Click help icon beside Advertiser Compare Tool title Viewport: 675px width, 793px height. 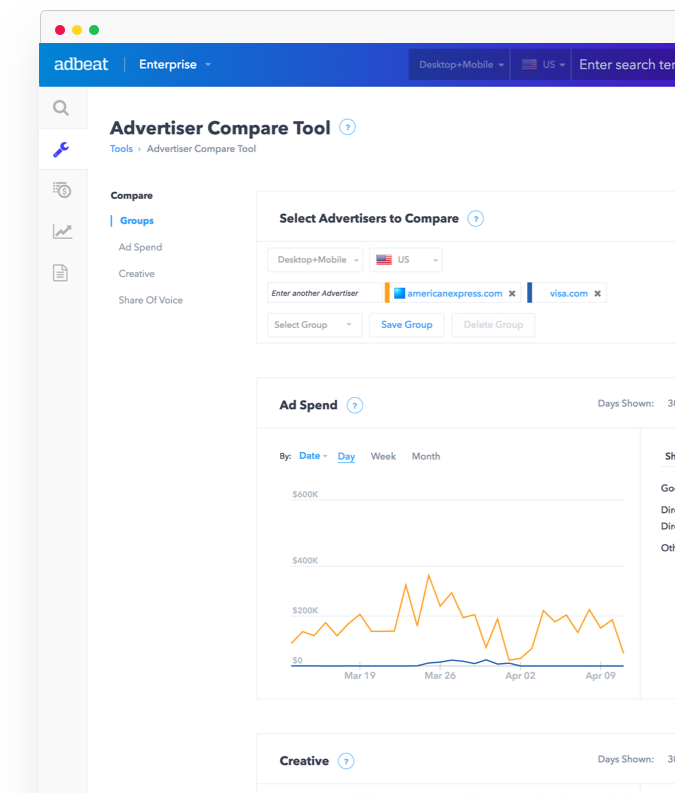coord(347,127)
